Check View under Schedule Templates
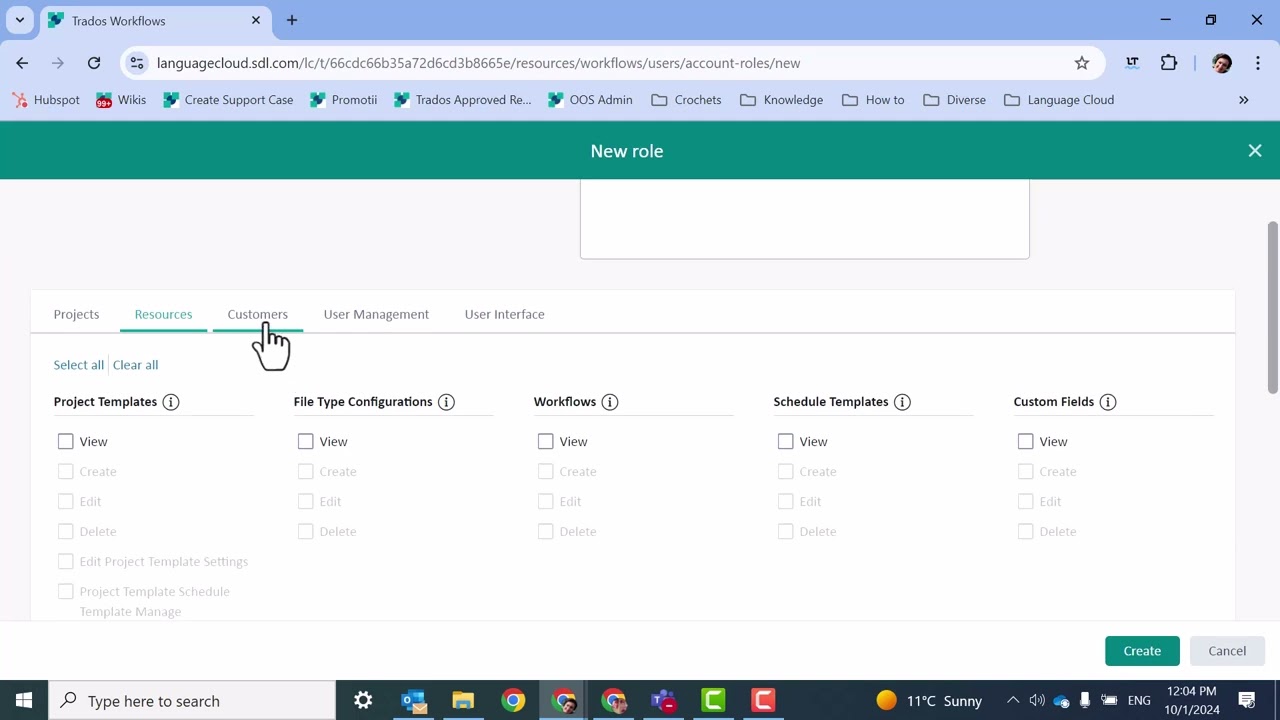The image size is (1280, 720). [x=786, y=441]
